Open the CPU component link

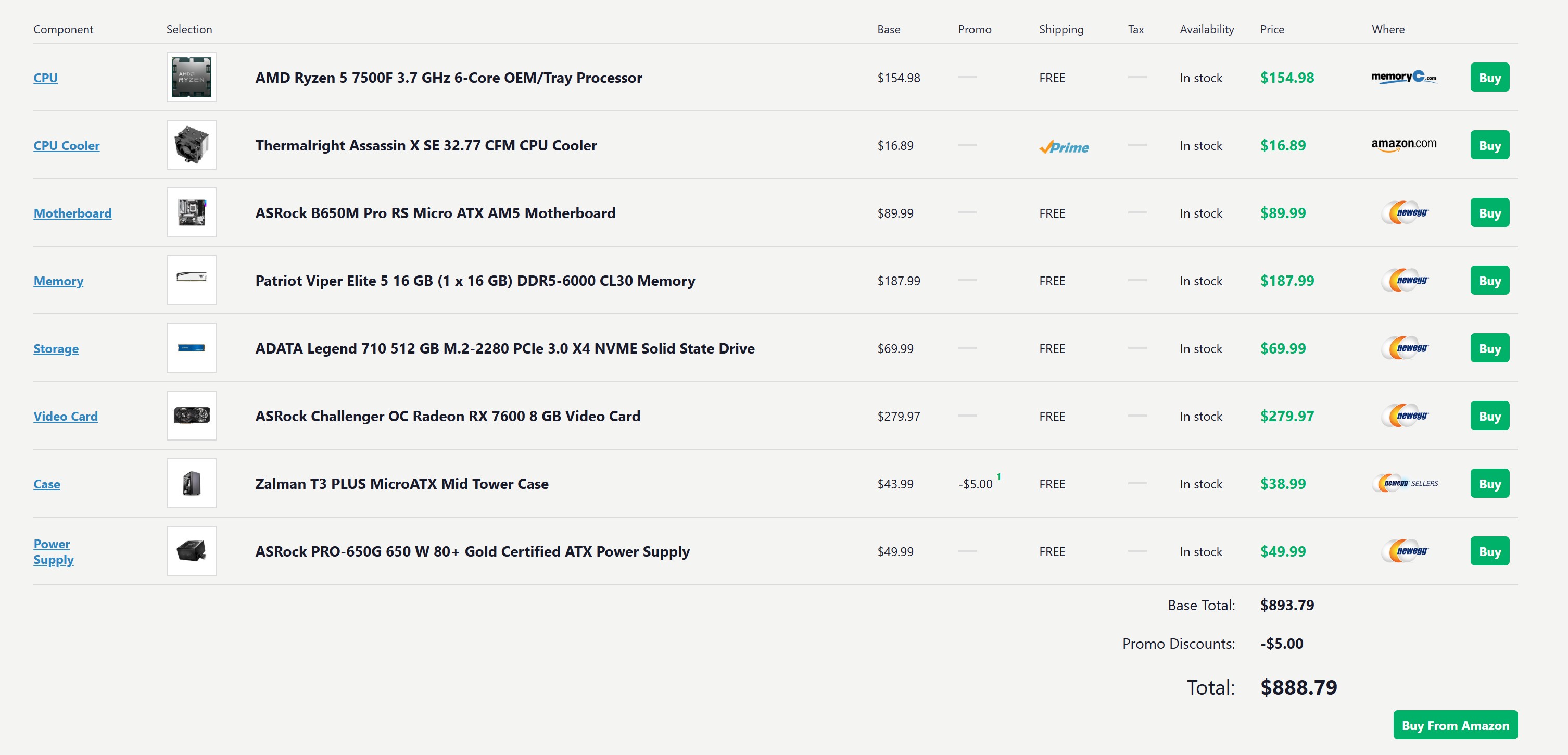(46, 78)
